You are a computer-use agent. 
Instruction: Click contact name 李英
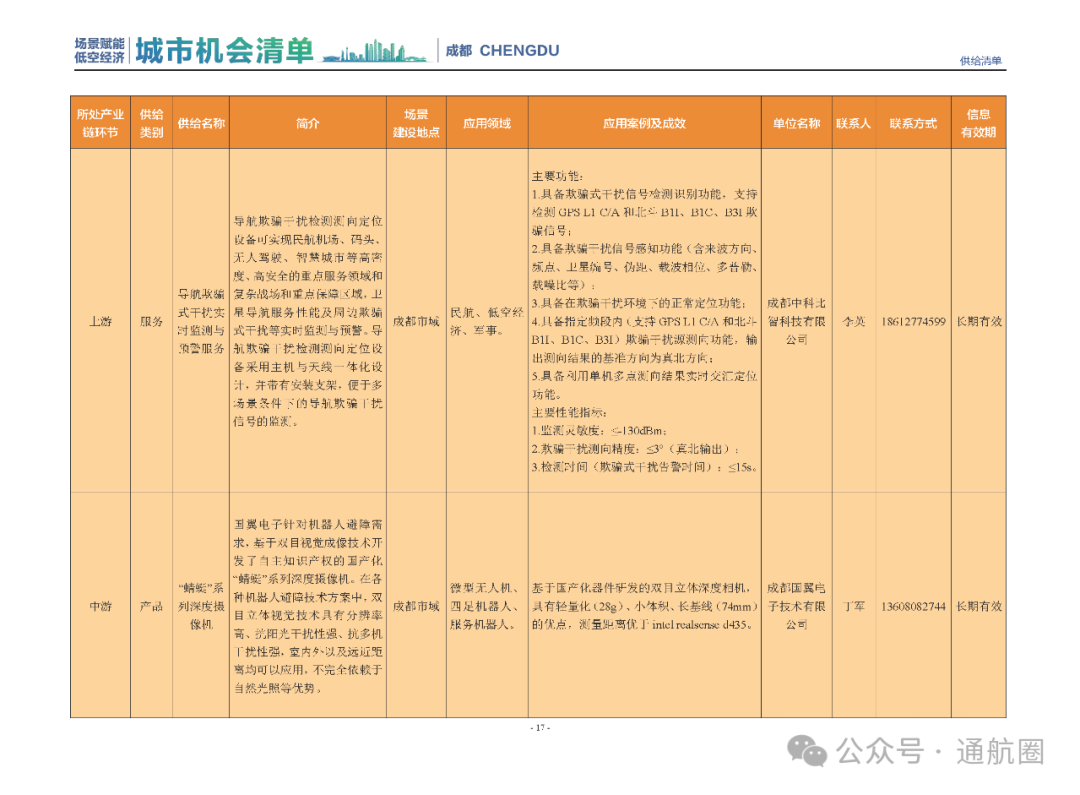[853, 321]
